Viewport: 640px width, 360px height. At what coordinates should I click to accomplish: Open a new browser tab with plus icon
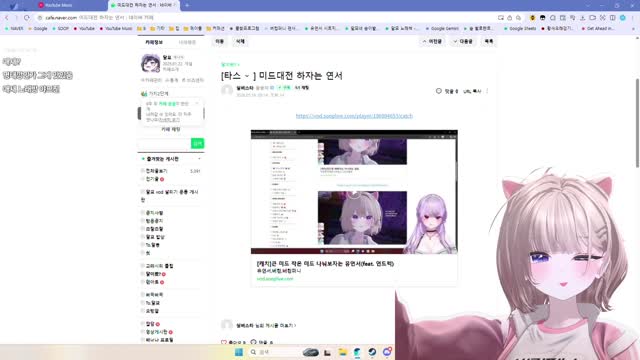coord(187,5)
